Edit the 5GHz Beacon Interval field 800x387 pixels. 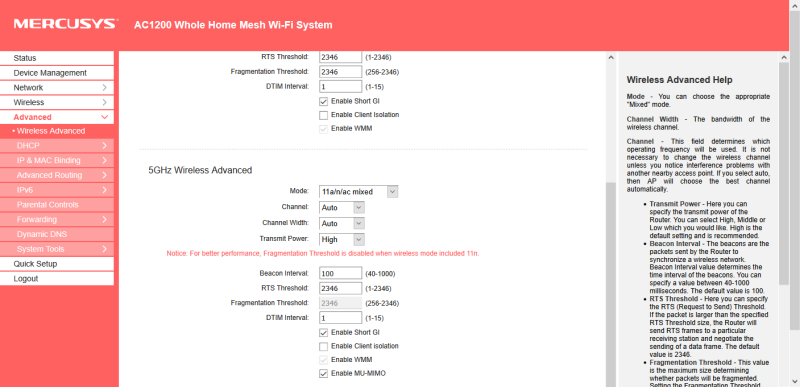click(x=340, y=273)
